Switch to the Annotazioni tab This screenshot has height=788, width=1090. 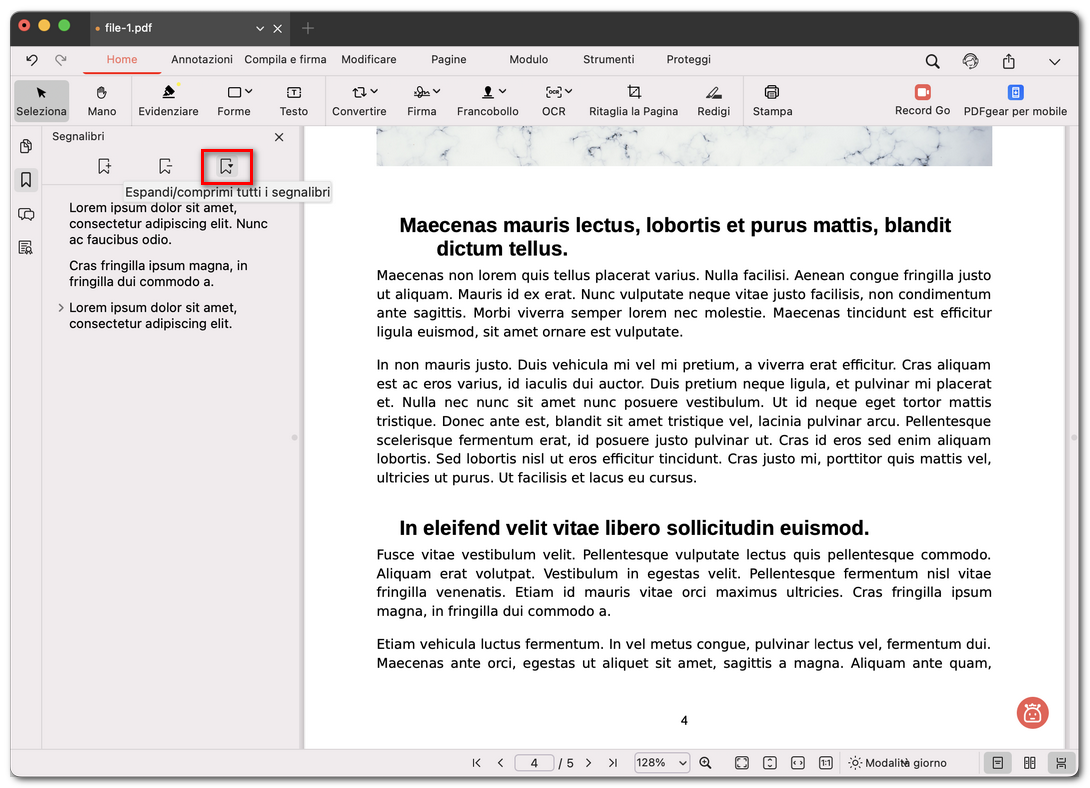(201, 59)
